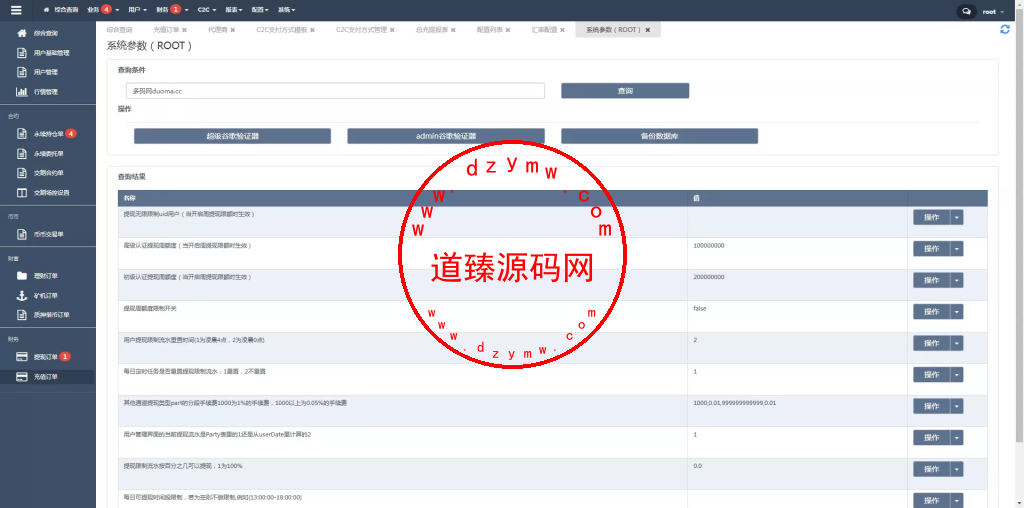Focus the query input containing duoma.cc
Viewport: 1024px width, 508px height.
click(336, 91)
